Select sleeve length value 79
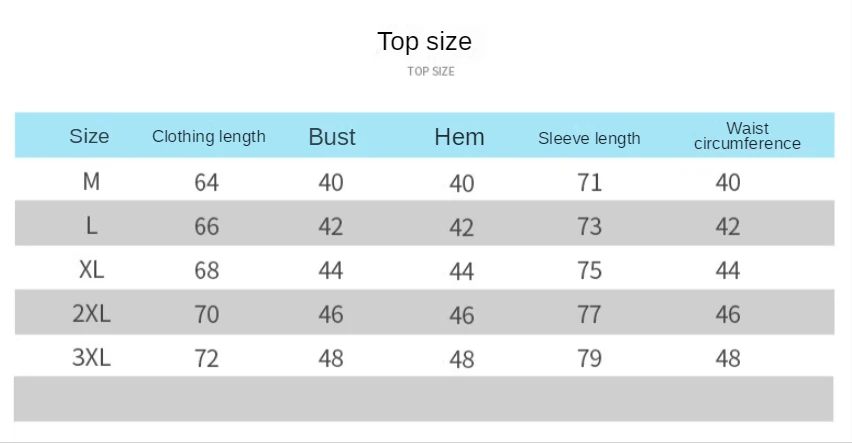Viewport: 852px width, 443px height. [590, 359]
